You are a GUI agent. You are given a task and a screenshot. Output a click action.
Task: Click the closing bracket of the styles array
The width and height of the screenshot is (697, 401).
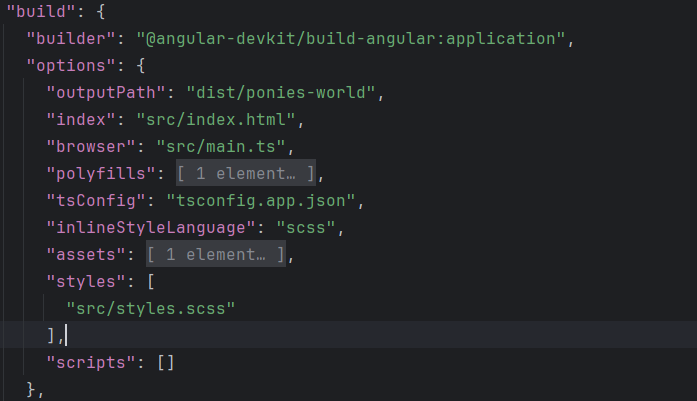(51, 336)
